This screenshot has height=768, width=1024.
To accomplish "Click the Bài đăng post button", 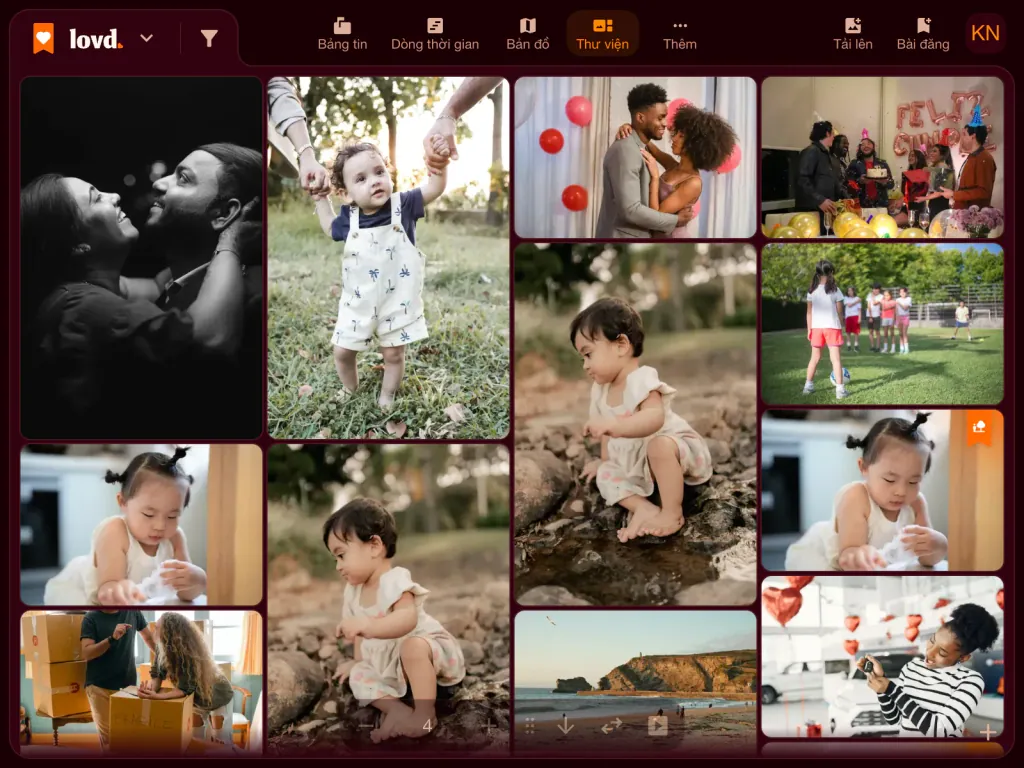I will pos(923,34).
